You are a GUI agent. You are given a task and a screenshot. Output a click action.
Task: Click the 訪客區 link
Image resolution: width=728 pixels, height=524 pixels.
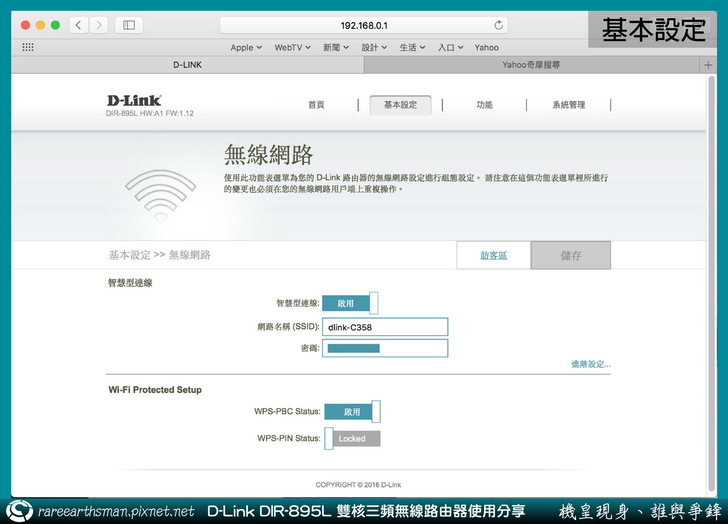click(x=493, y=255)
